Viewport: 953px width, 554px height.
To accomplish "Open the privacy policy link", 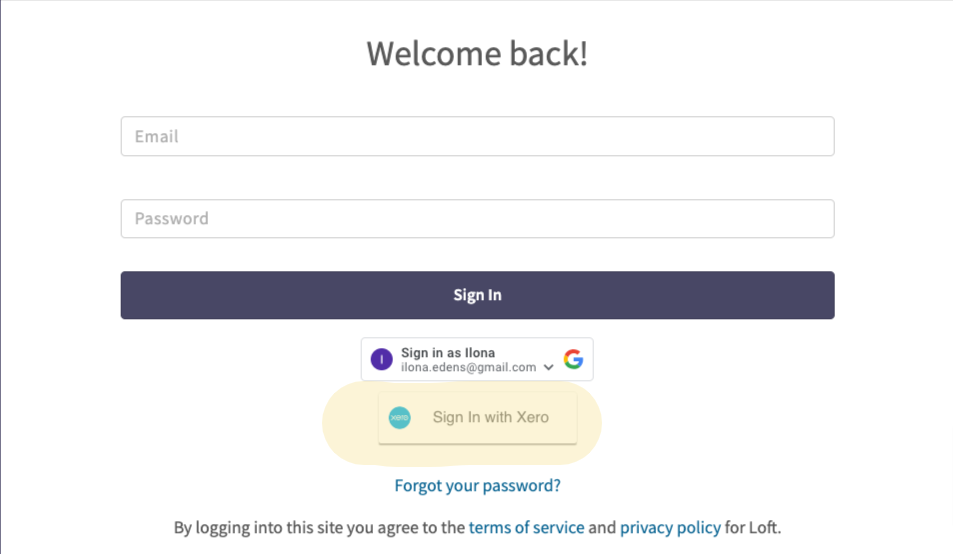I will [x=670, y=527].
